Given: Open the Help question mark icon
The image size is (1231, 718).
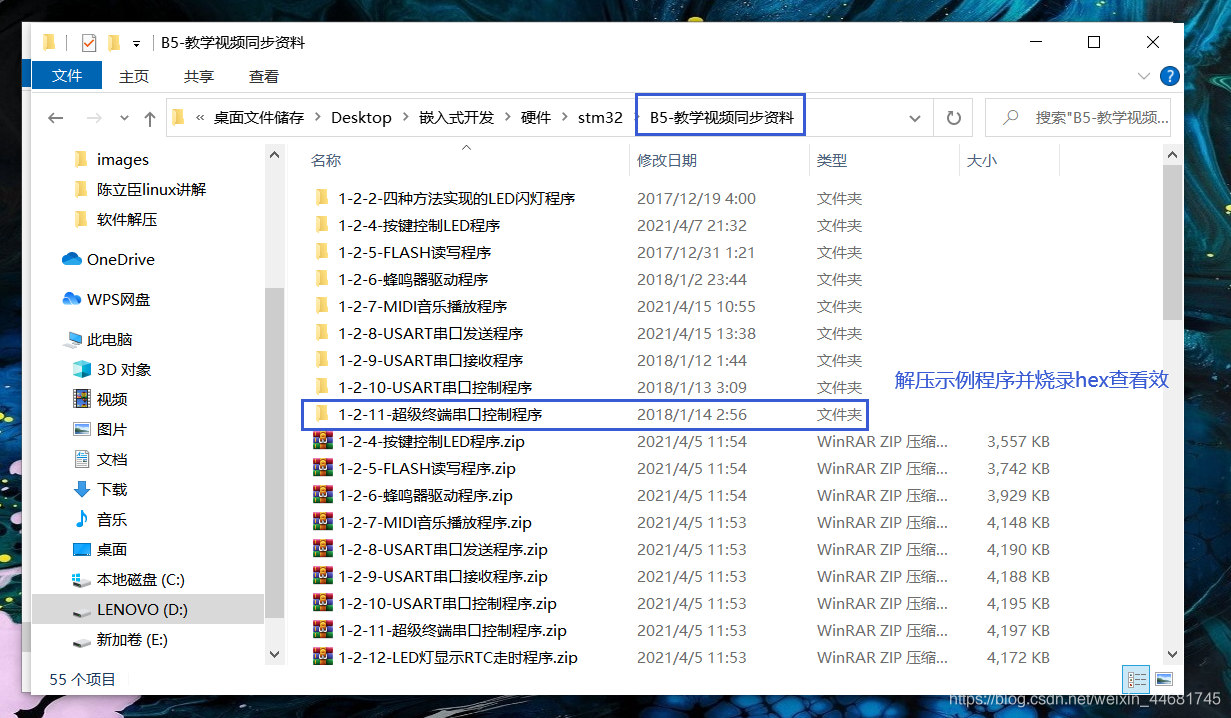Looking at the screenshot, I should 1168,76.
